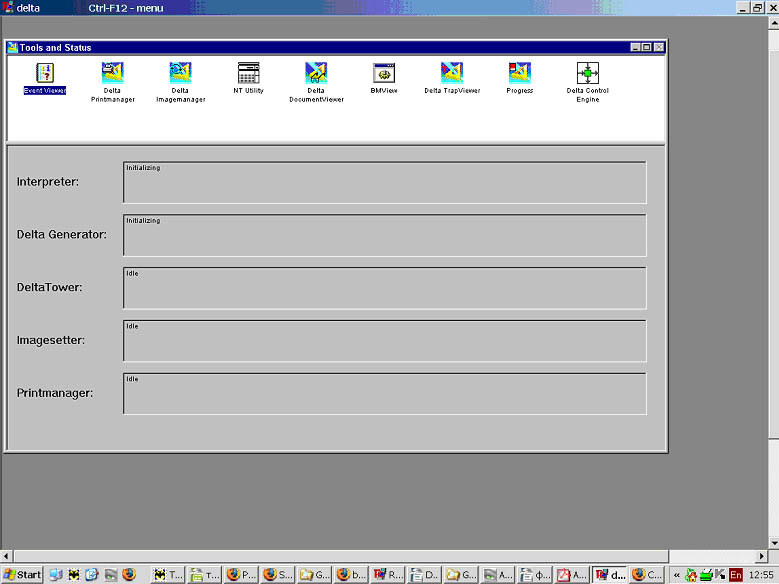Viewport: 779px width, 584px height.
Task: Click the 'Interpreter:' label
Action: (x=48, y=182)
